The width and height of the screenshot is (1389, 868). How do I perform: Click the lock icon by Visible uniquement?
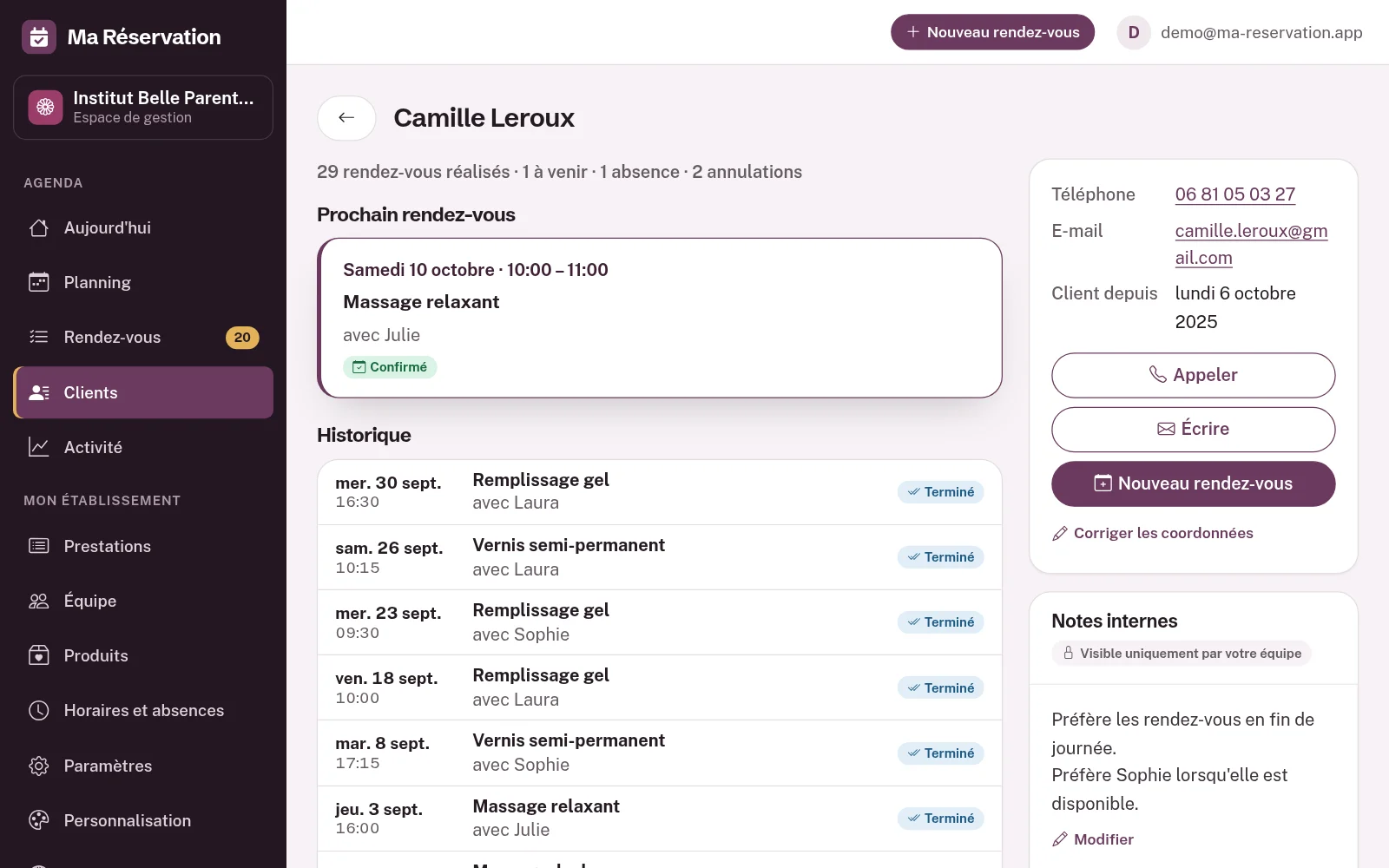tap(1069, 653)
